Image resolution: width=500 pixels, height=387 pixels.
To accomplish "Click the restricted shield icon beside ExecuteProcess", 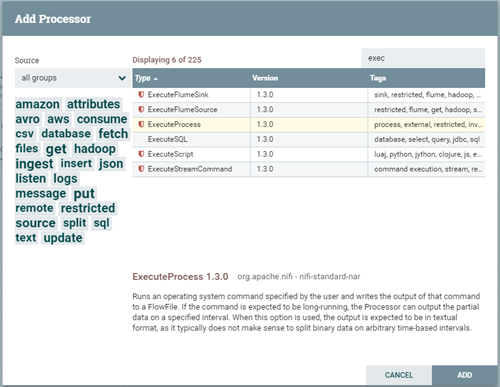I will (141, 124).
